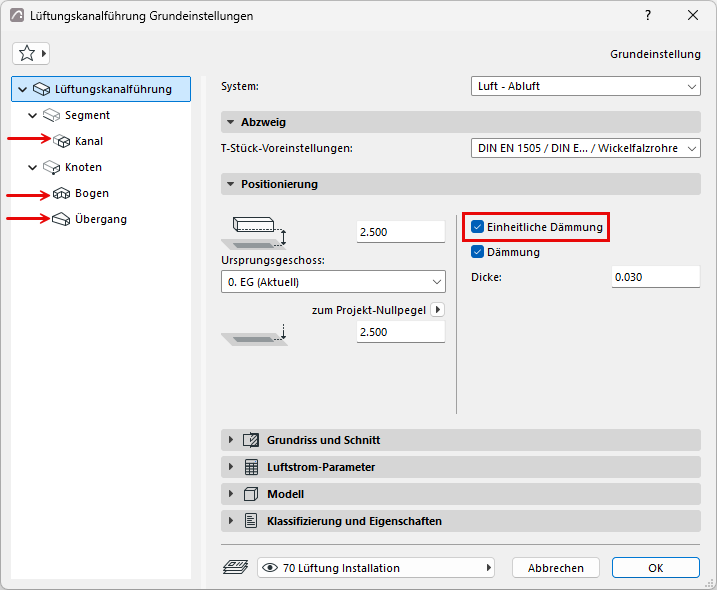Click the Abbrechen button
This screenshot has width=717, height=590.
tap(556, 568)
